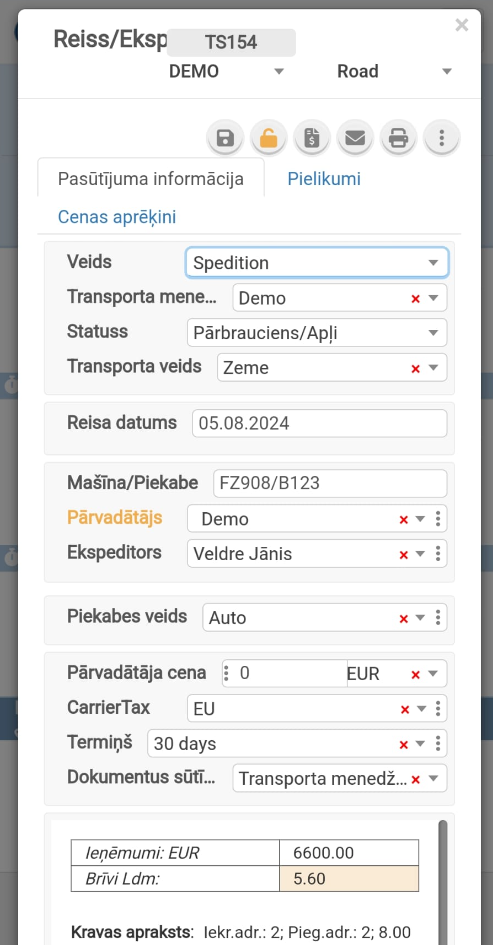The width and height of the screenshot is (493, 945).
Task: Open the invoice dollar document icon
Action: point(312,138)
